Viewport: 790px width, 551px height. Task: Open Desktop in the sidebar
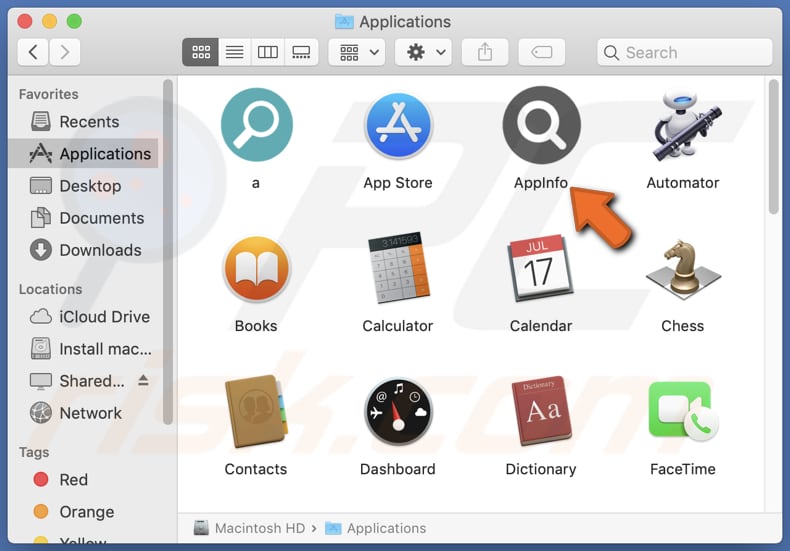pos(83,186)
